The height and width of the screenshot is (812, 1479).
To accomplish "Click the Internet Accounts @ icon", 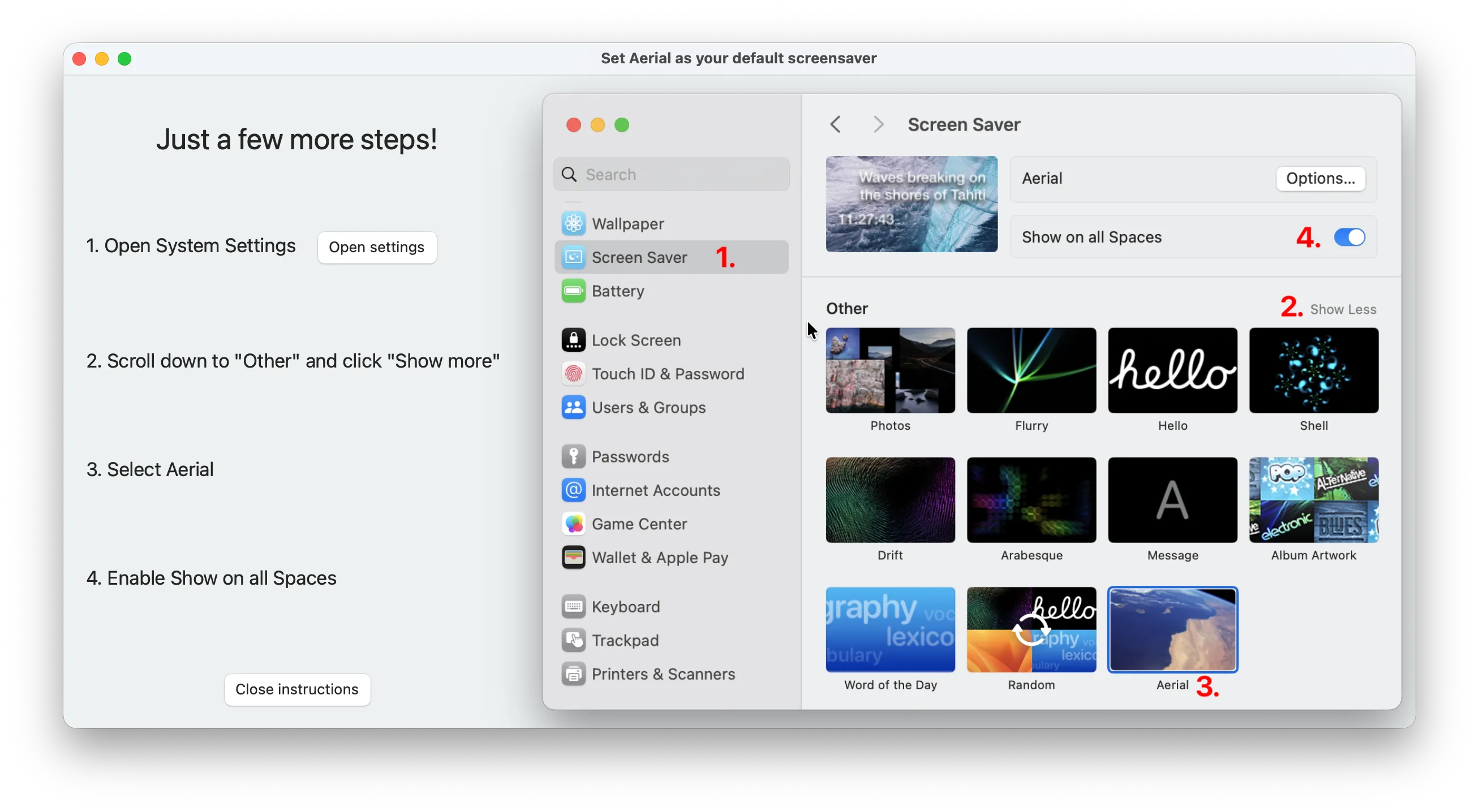I will click(573, 490).
